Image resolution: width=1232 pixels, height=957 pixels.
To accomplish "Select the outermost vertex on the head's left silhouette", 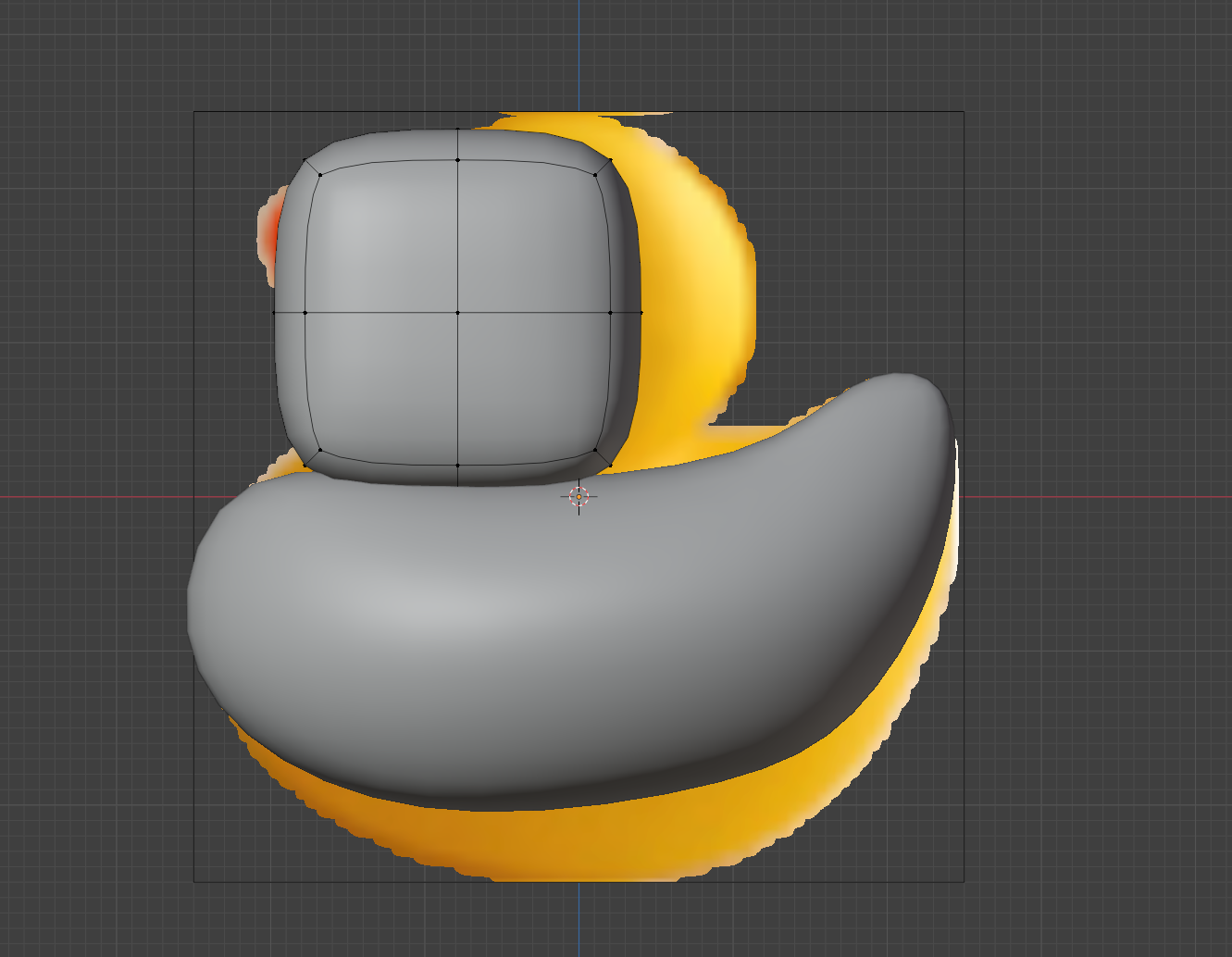I will point(274,313).
